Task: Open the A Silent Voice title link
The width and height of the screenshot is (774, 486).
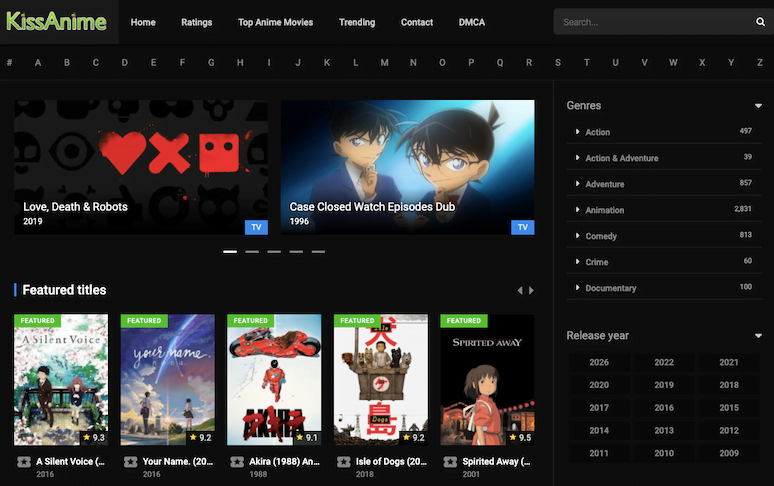Action: coord(70,462)
